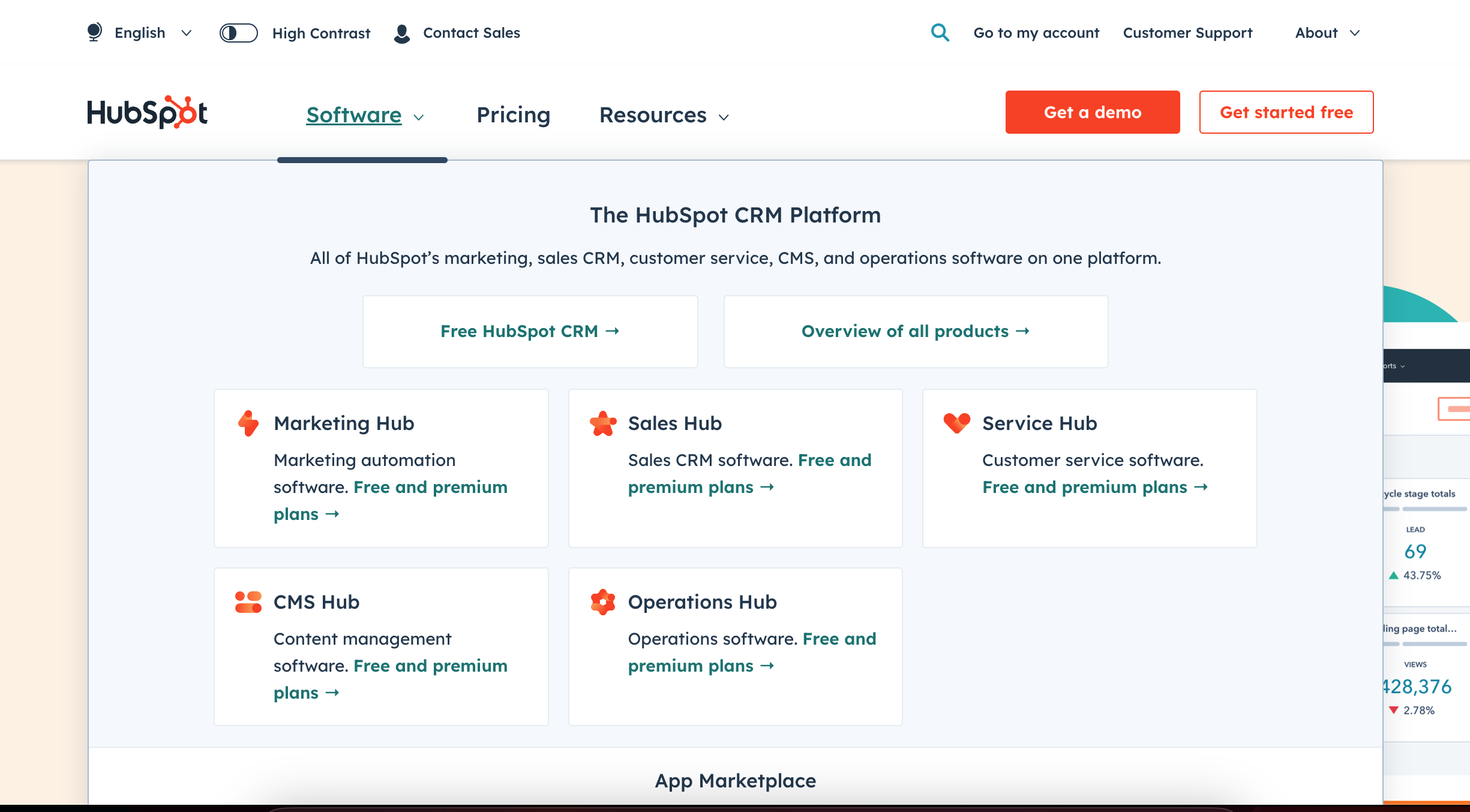The height and width of the screenshot is (812, 1470).
Task: Collapse the Software menu
Action: [x=365, y=115]
